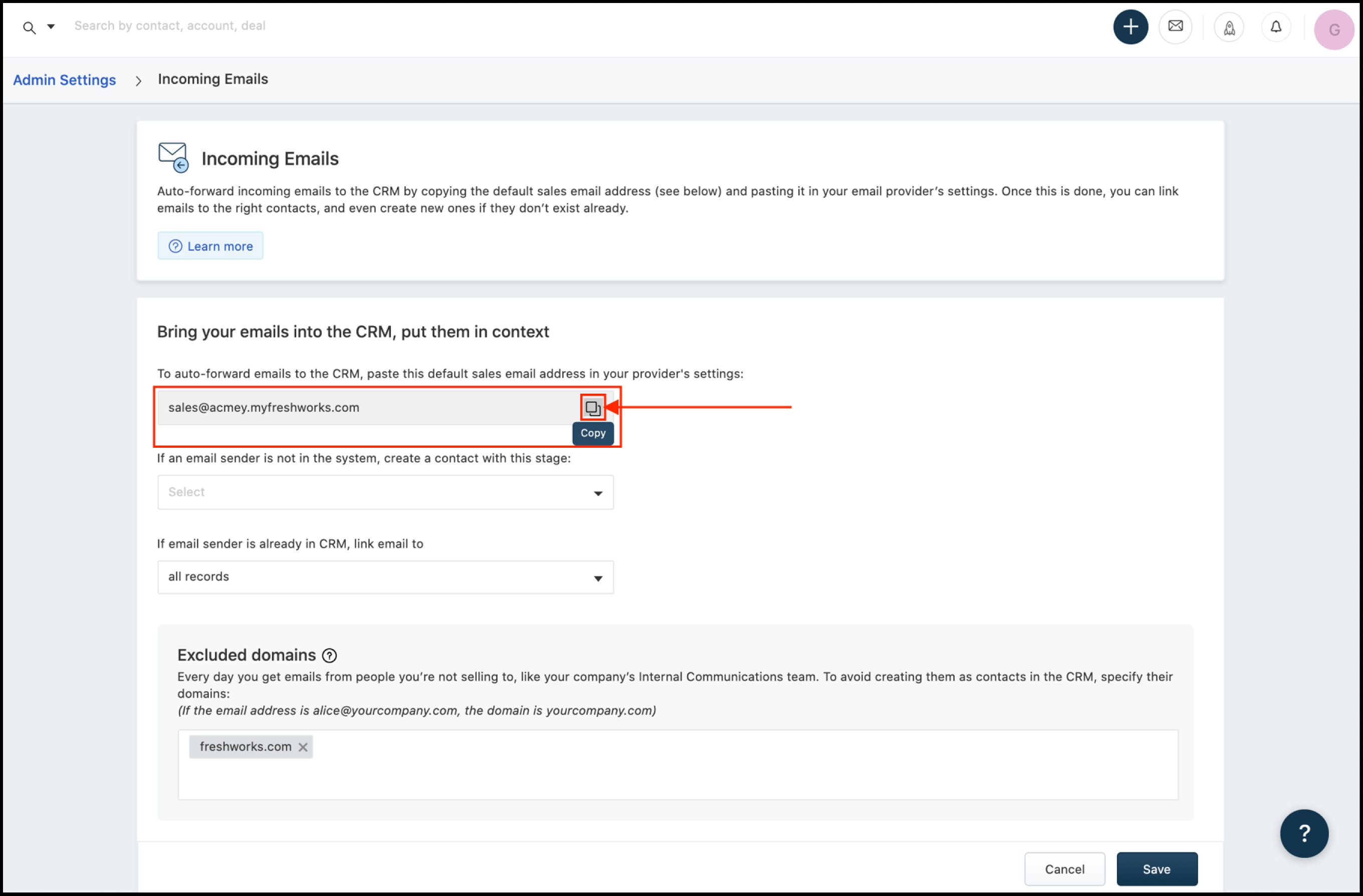1363x896 pixels.
Task: Open the floating help question button
Action: (x=1303, y=832)
